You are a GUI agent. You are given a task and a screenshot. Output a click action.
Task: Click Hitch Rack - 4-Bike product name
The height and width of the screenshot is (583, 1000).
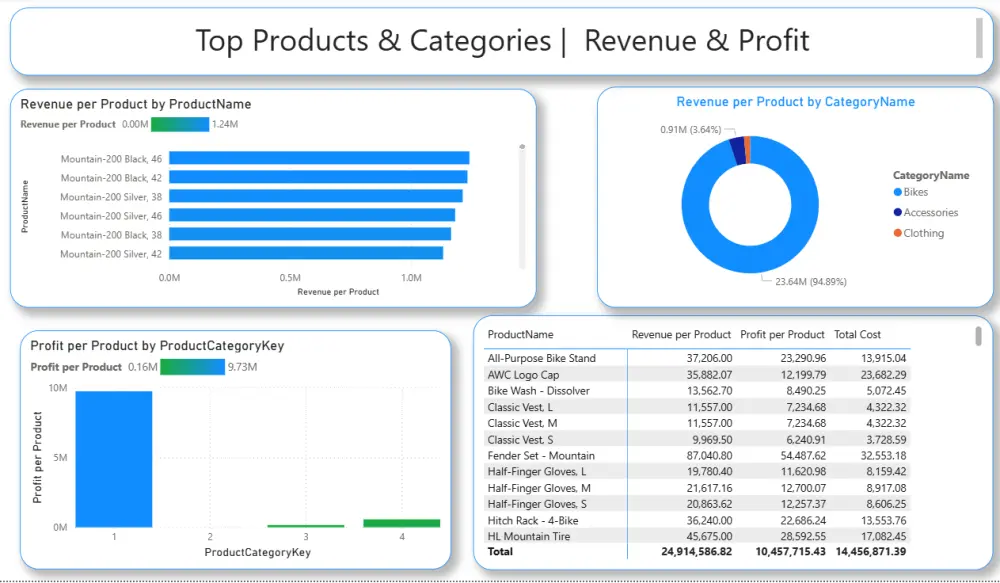(533, 520)
